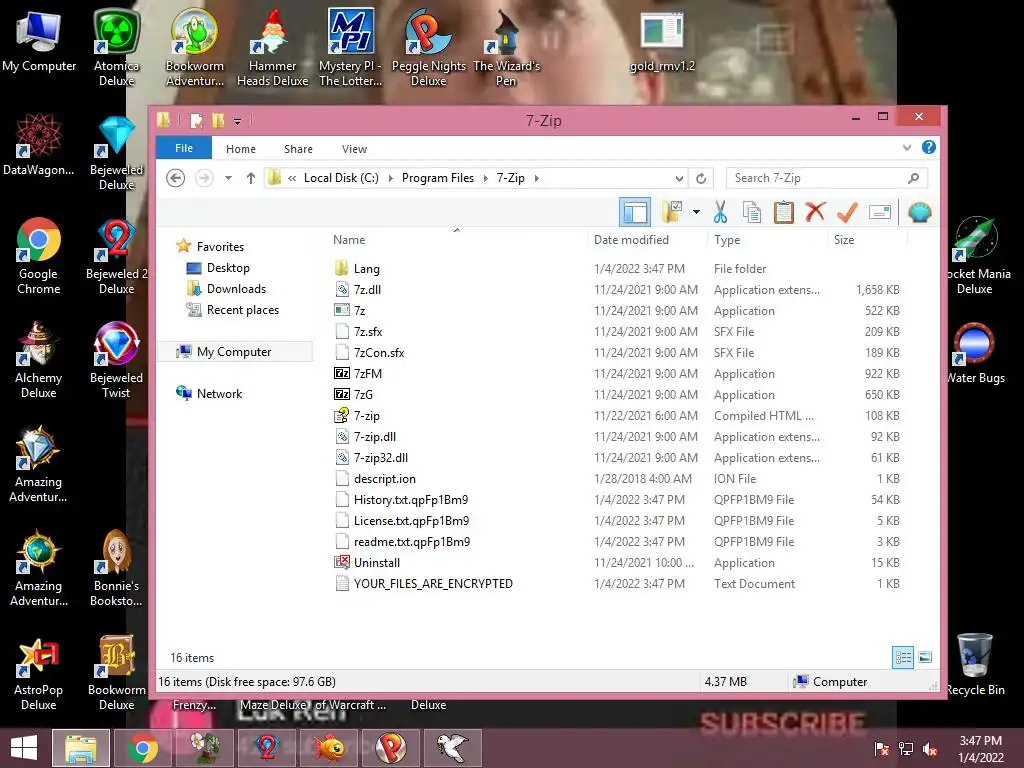Select the descript.ion file
This screenshot has width=1024, height=768.
click(385, 479)
